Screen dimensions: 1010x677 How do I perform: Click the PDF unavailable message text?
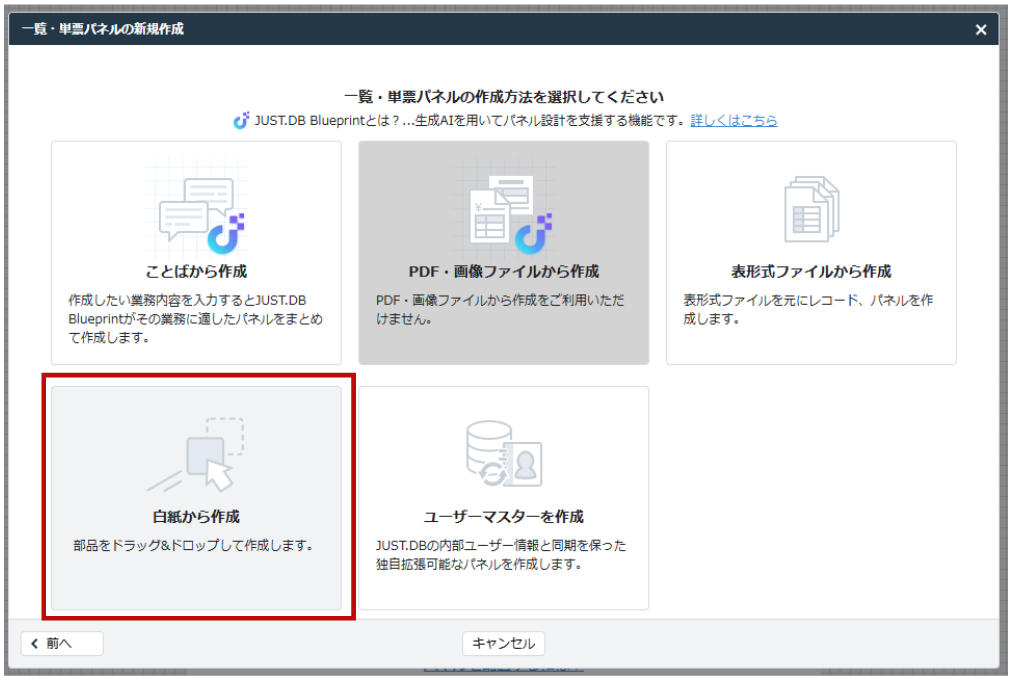[x=500, y=309]
